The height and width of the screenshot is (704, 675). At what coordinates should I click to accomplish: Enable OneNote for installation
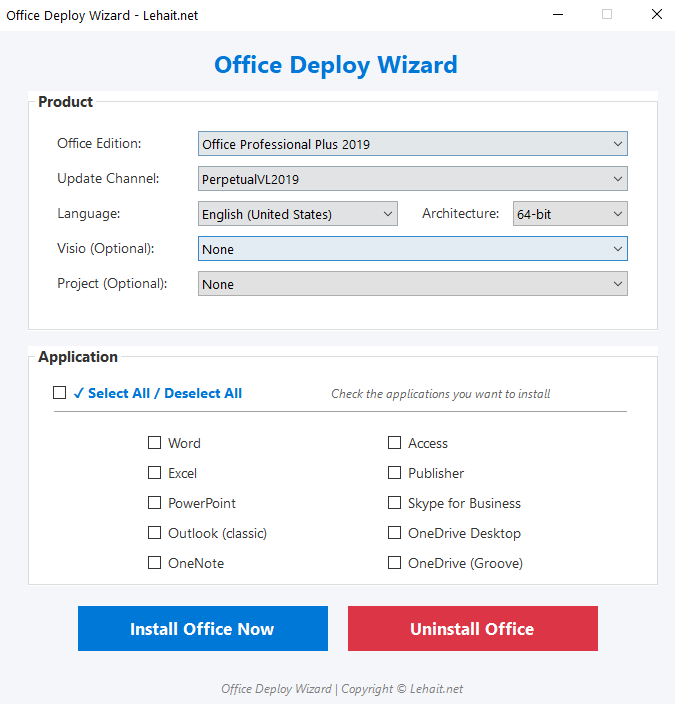[x=154, y=563]
